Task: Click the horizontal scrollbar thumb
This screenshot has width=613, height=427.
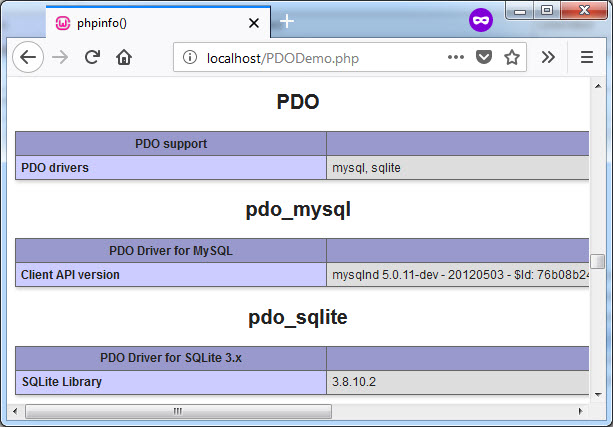Action: click(178, 411)
